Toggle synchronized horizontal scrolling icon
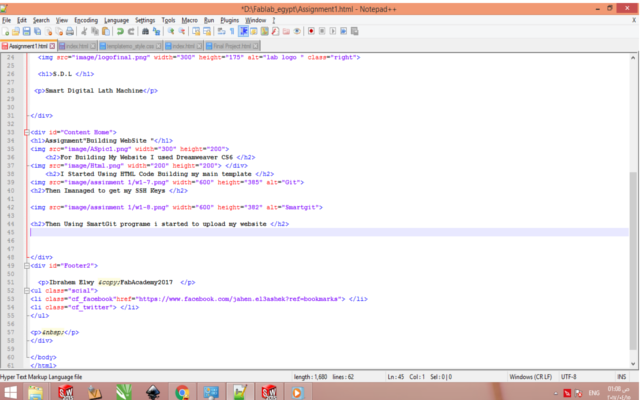This screenshot has width=640, height=400. [x=207, y=31]
